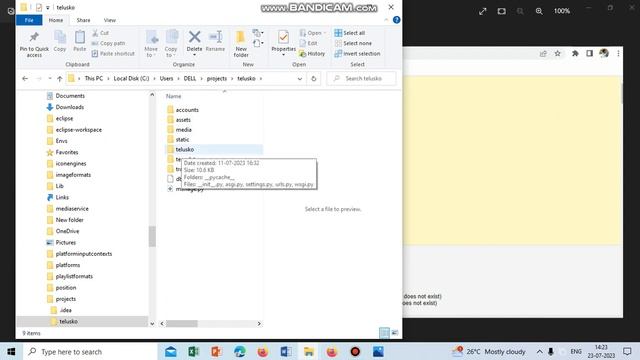Click Paste shortcut in ribbon
The height and width of the screenshot is (360, 640).
(x=113, y=53)
